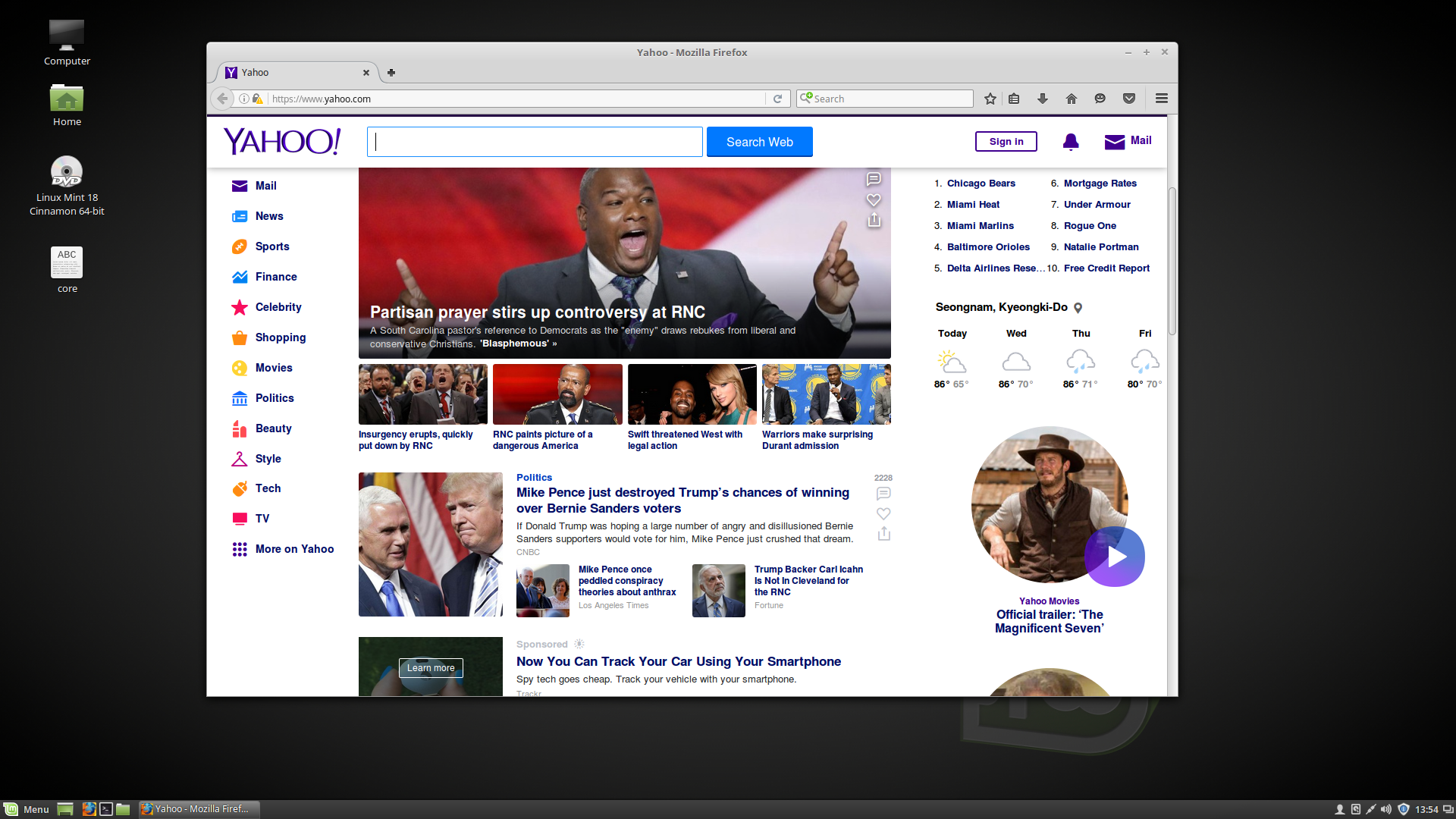Click the Firefox back arrow button
The height and width of the screenshot is (819, 1456).
[x=222, y=99]
